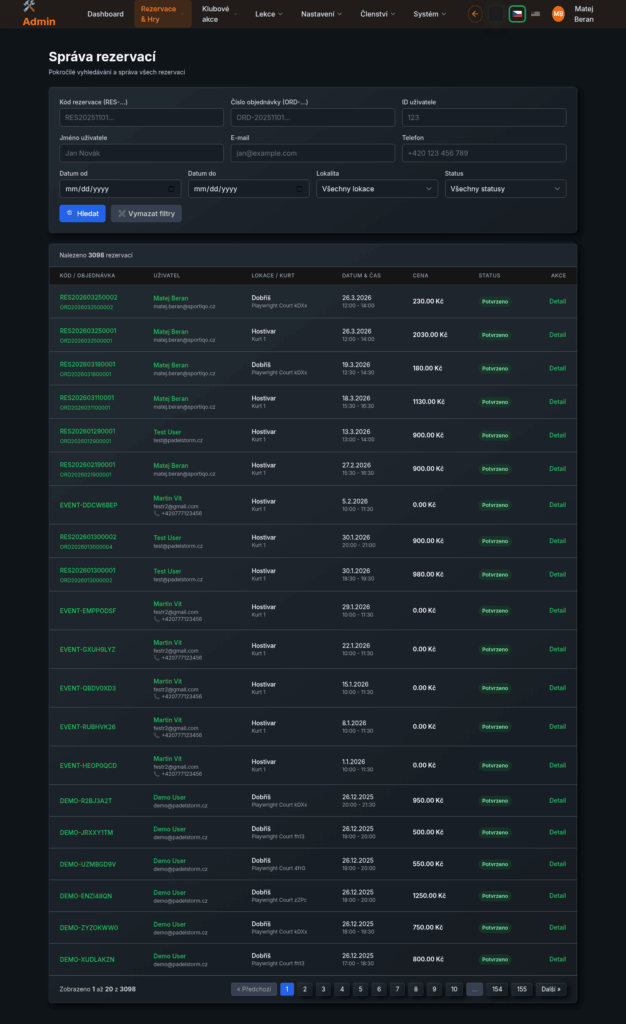This screenshot has height=1024, width=626.
Task: Open Detail for DEMO-XUDLAKZN
Action: [557, 959]
